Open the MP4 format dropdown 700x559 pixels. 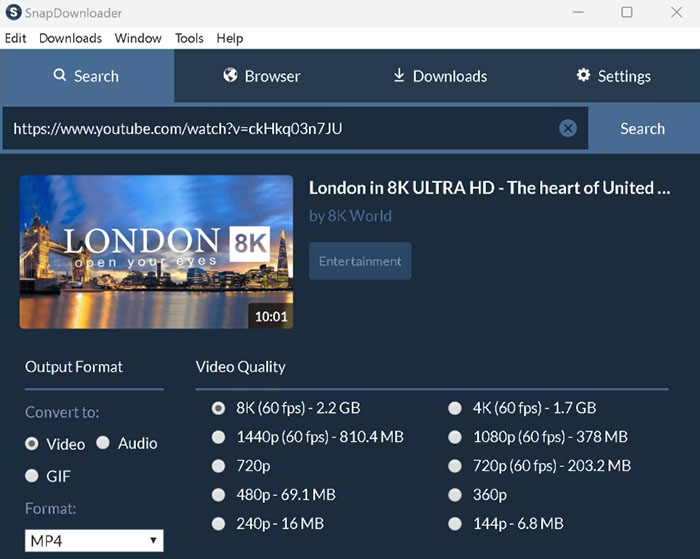[x=94, y=541]
